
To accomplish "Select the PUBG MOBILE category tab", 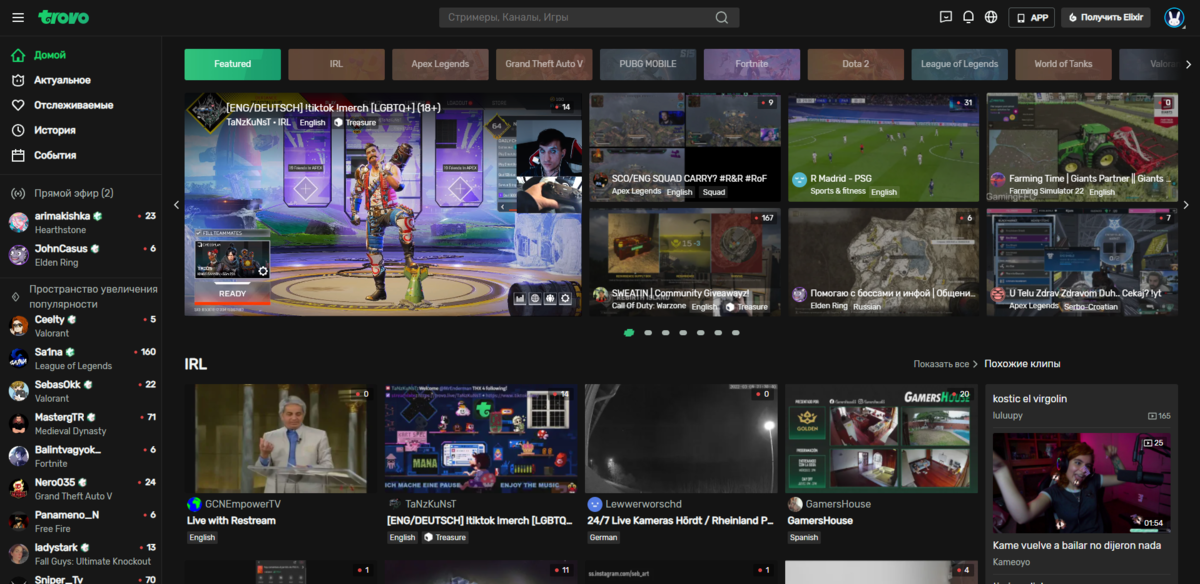I will 648,64.
